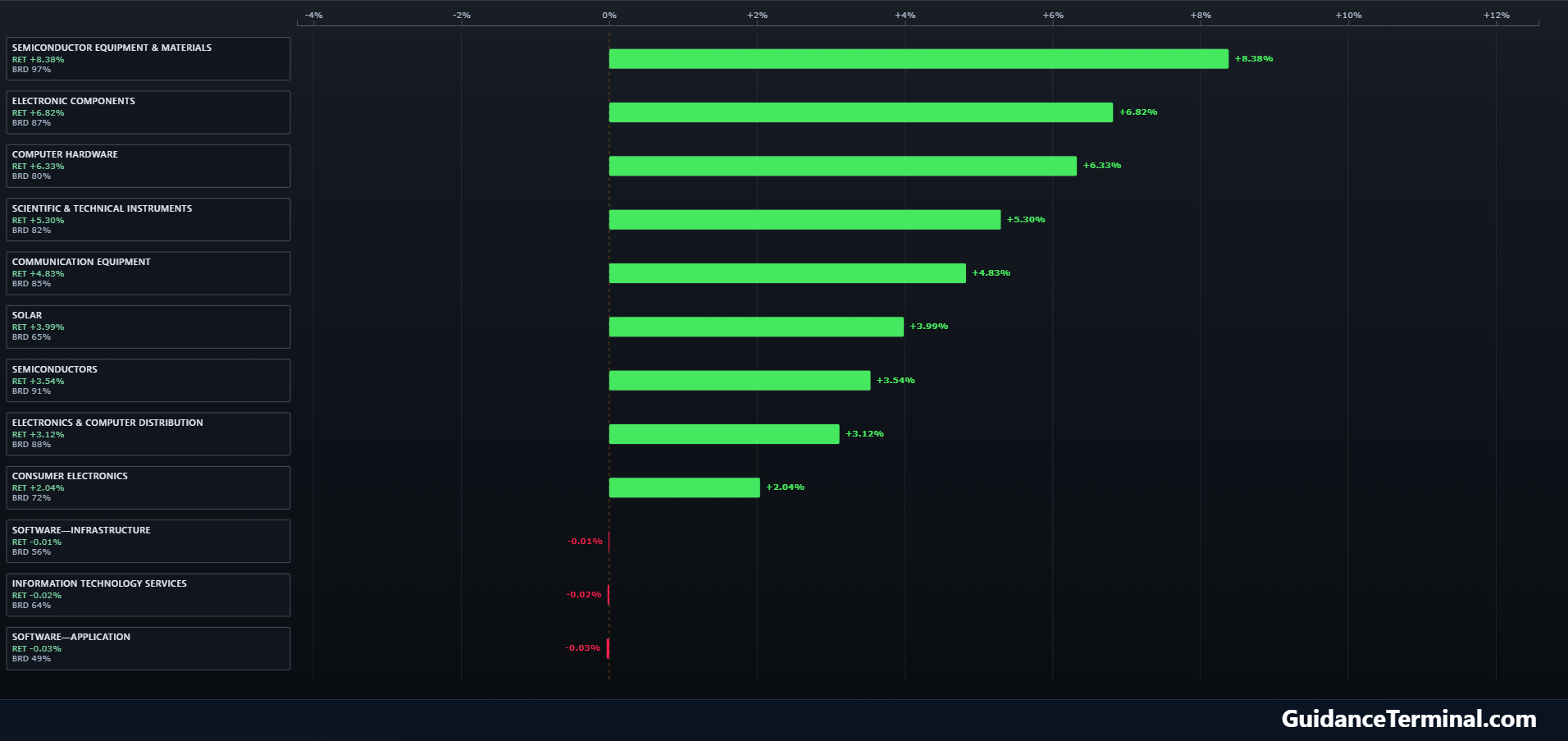Select the +4.83% label at the bar's end
Screen dimensions: 1568x741
coord(991,273)
